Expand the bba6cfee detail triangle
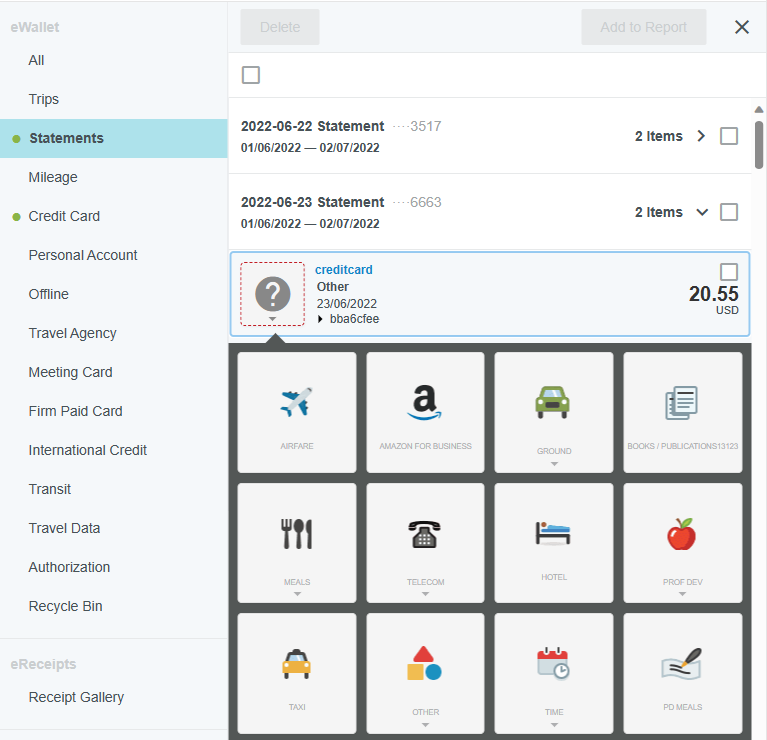Viewport: 767px width, 740px height. pyautogui.click(x=320, y=319)
